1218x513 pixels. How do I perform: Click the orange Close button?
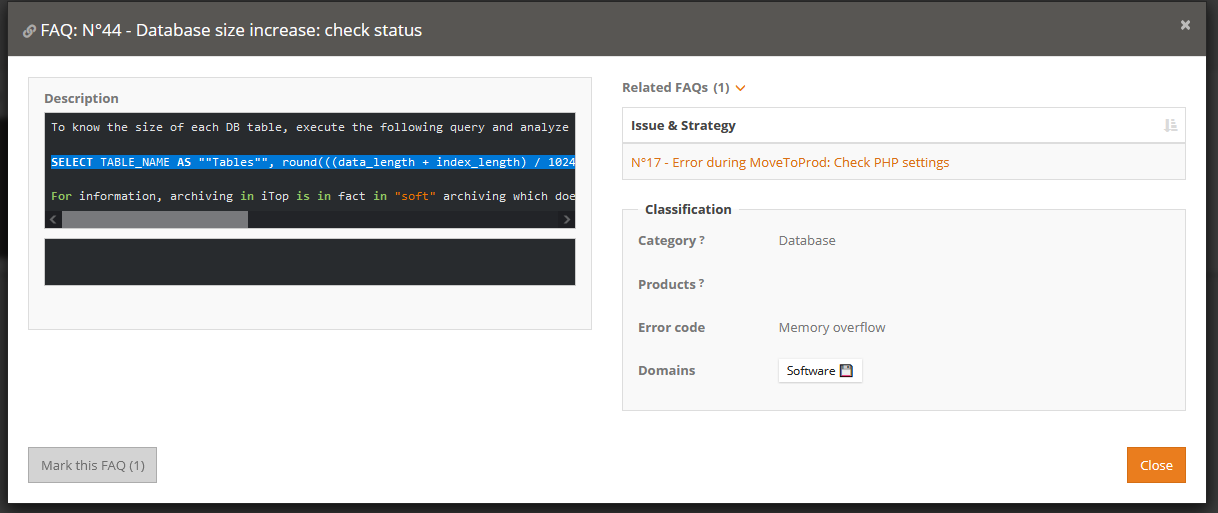(1155, 465)
